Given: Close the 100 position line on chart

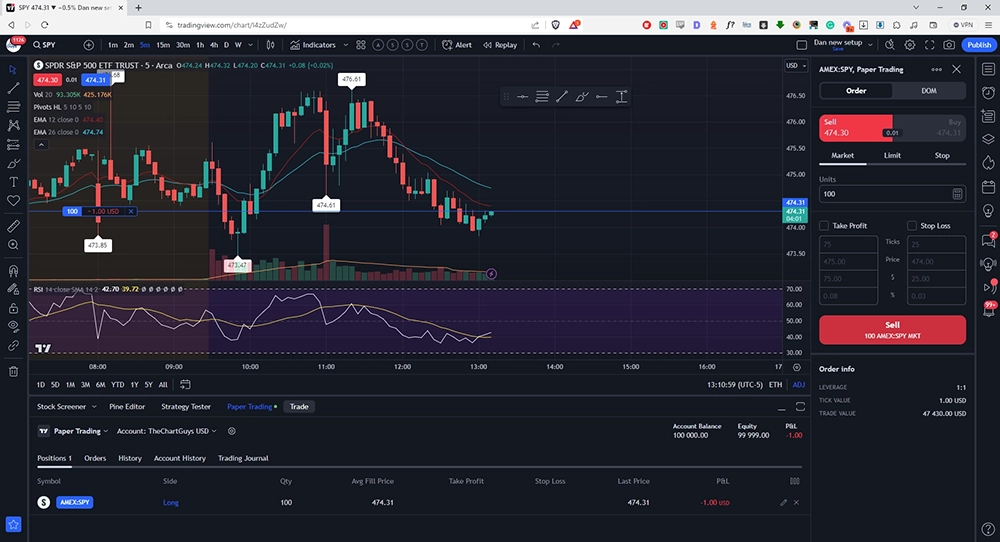Looking at the screenshot, I should (x=131, y=211).
